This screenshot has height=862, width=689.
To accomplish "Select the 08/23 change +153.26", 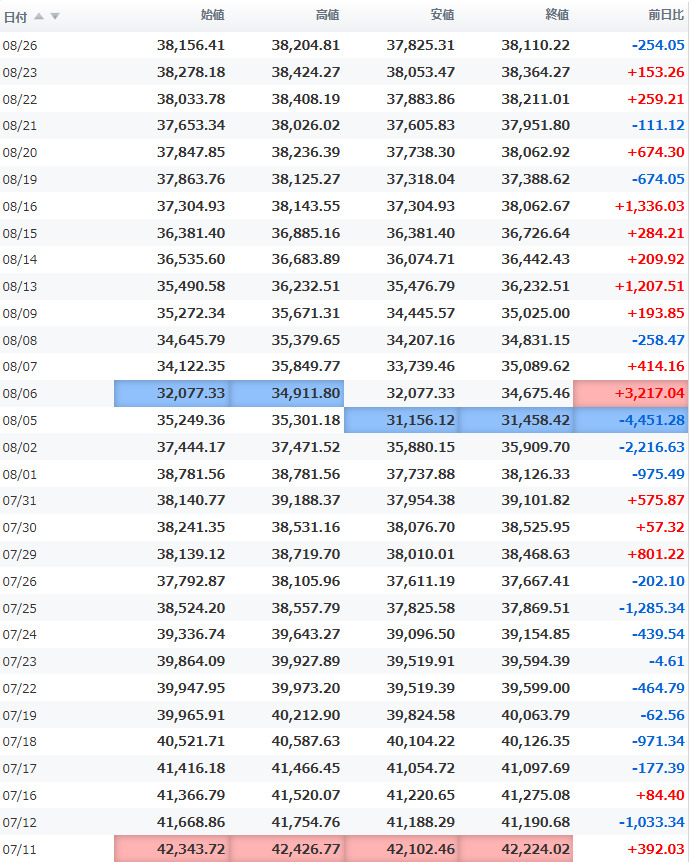I will click(656, 72).
